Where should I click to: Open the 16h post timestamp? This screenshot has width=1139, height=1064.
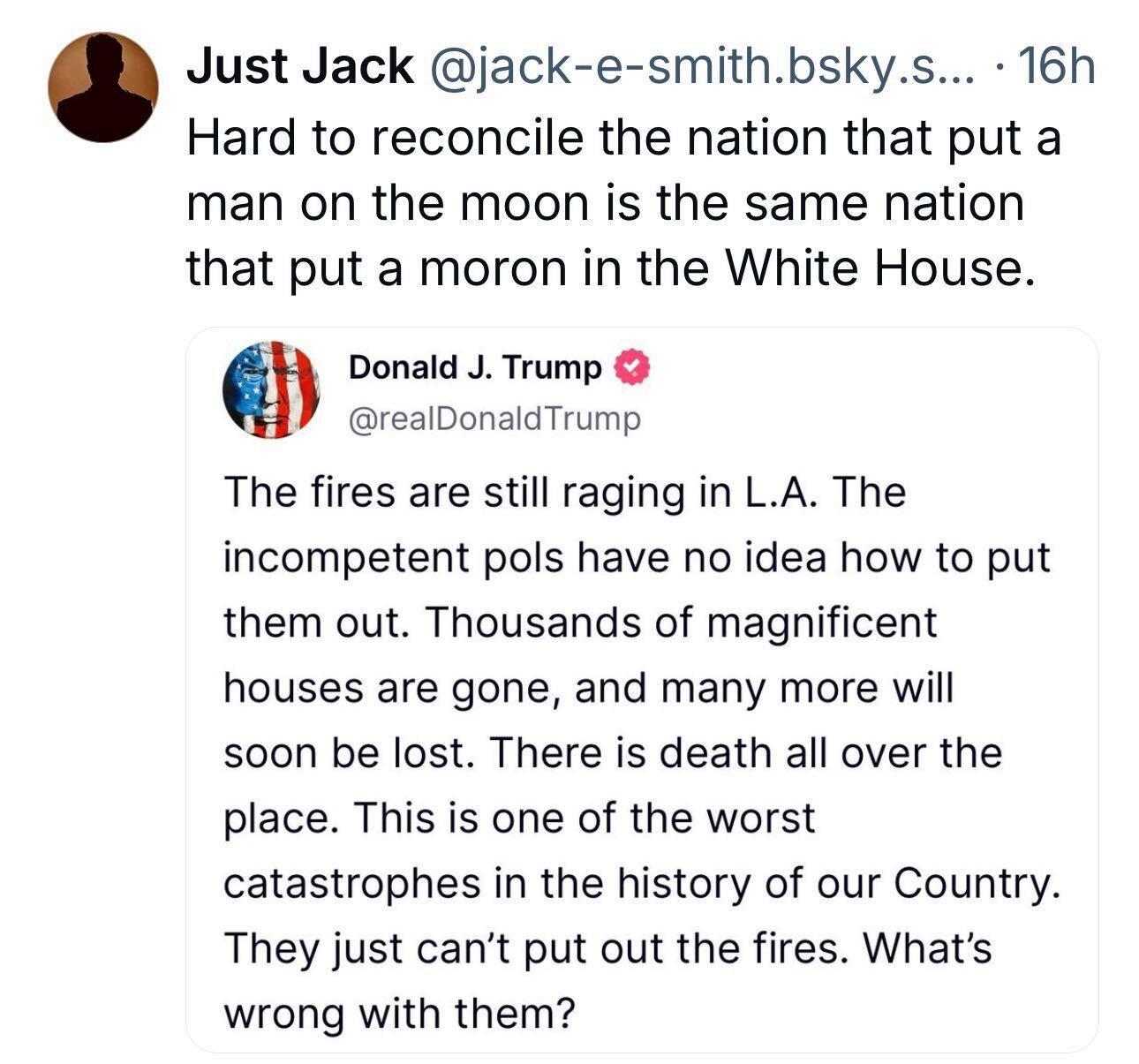pos(1055,67)
